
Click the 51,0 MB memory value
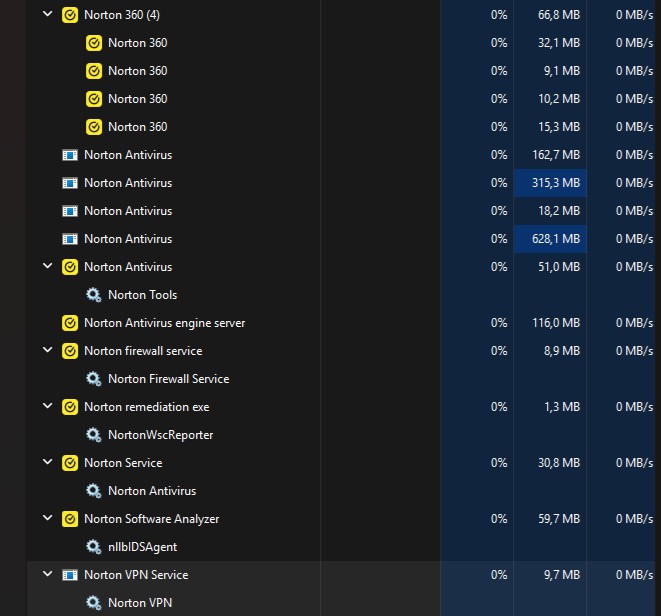(559, 267)
